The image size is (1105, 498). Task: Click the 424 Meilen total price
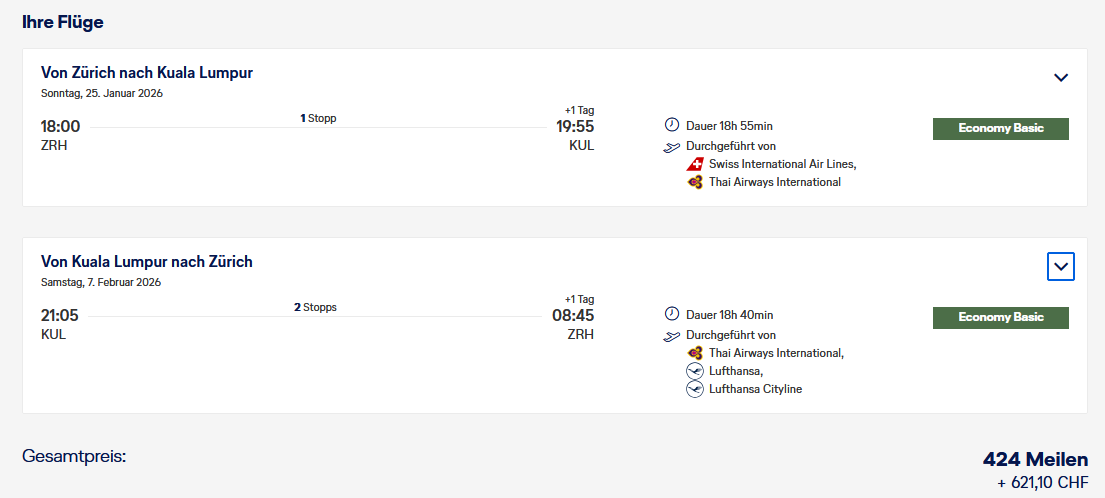tap(1035, 460)
